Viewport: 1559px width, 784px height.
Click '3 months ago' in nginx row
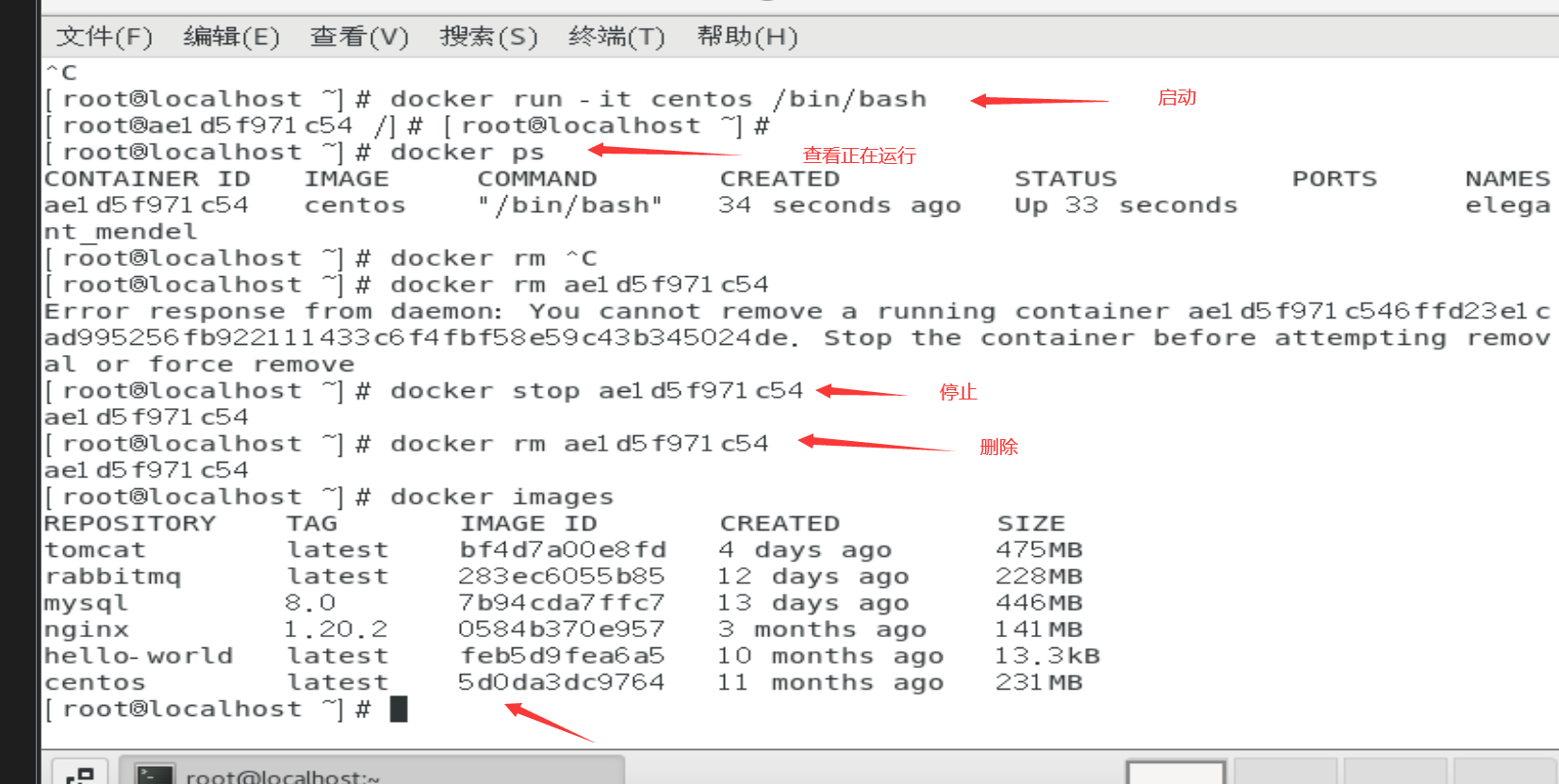pyautogui.click(x=822, y=629)
